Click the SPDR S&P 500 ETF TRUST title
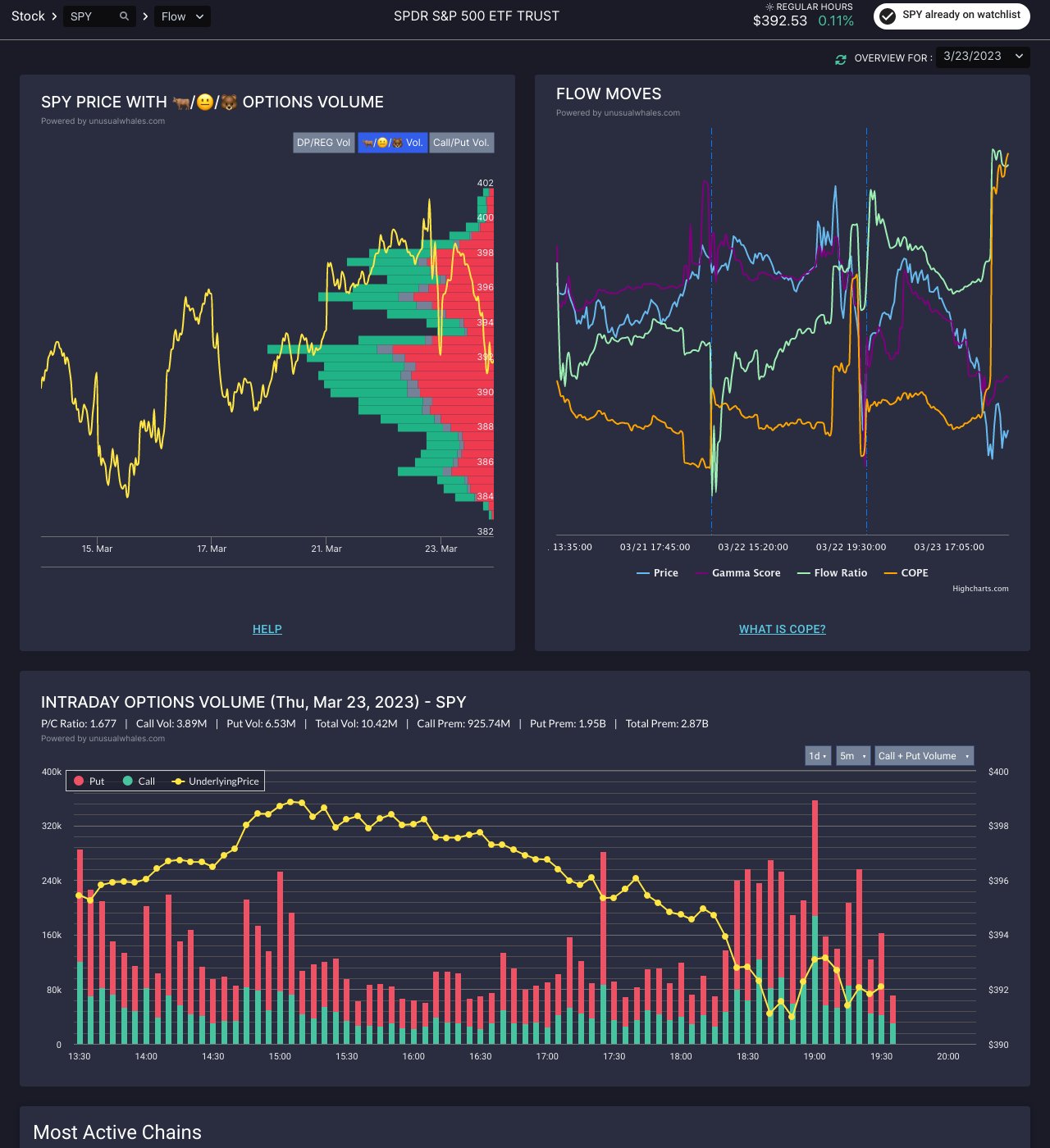The width and height of the screenshot is (1050, 1148). [x=477, y=16]
